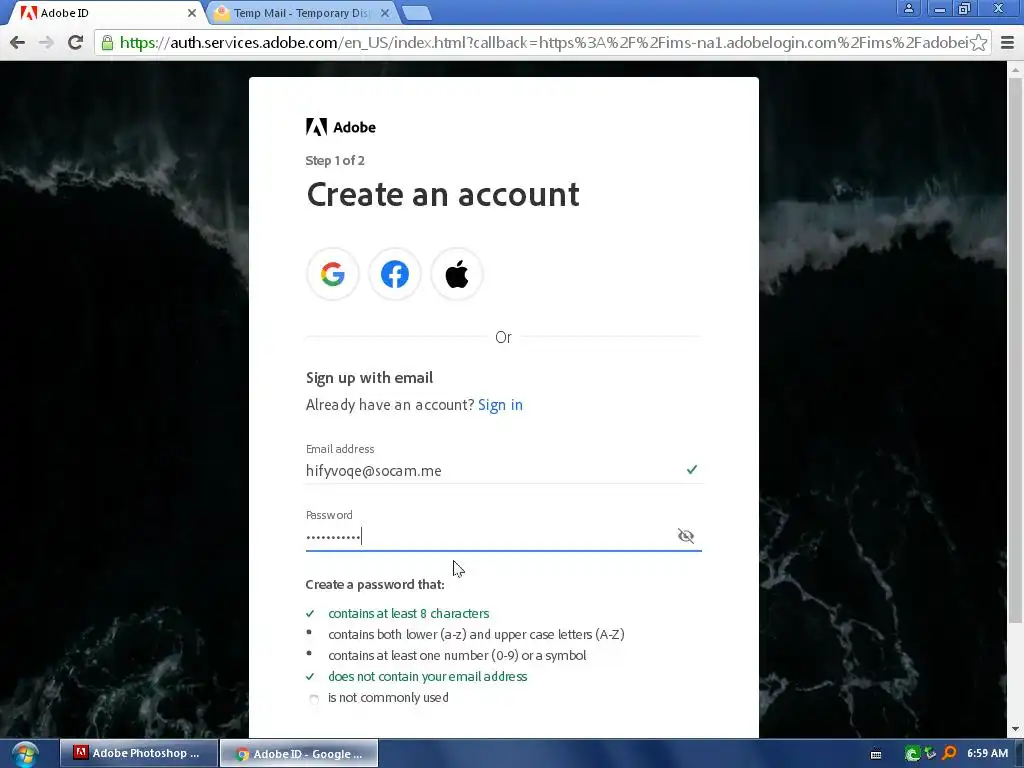Click the lower and upper case requirement
This screenshot has height=768, width=1024.
[476, 635]
